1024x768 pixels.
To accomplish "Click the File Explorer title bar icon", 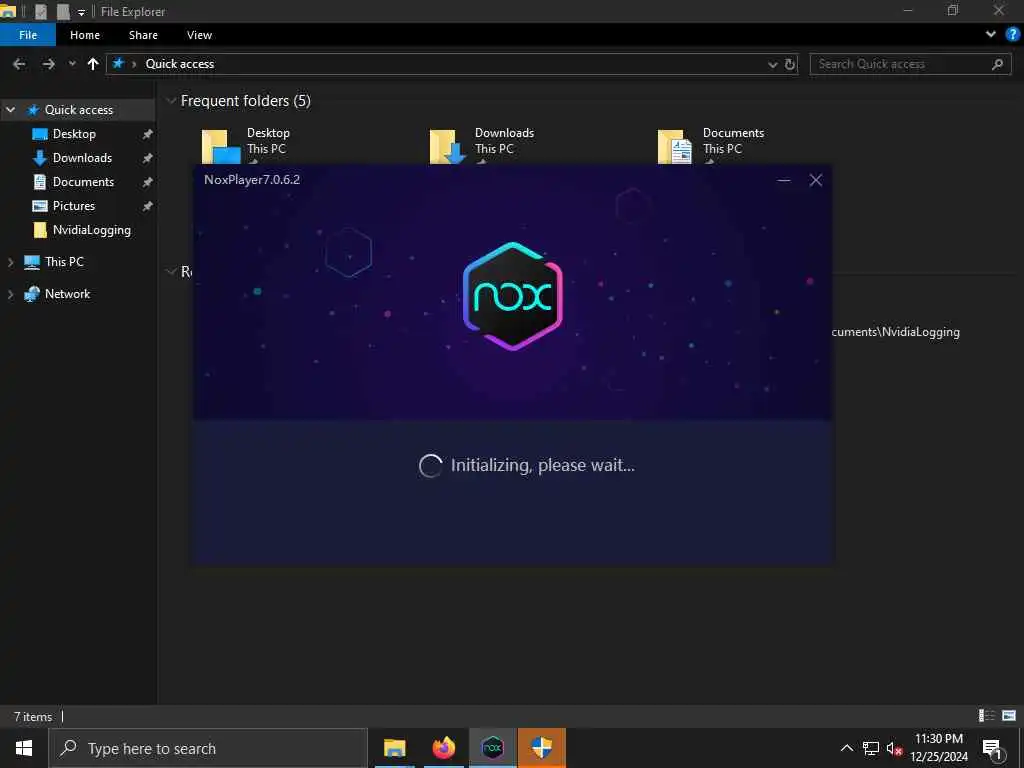I will pyautogui.click(x=8, y=11).
